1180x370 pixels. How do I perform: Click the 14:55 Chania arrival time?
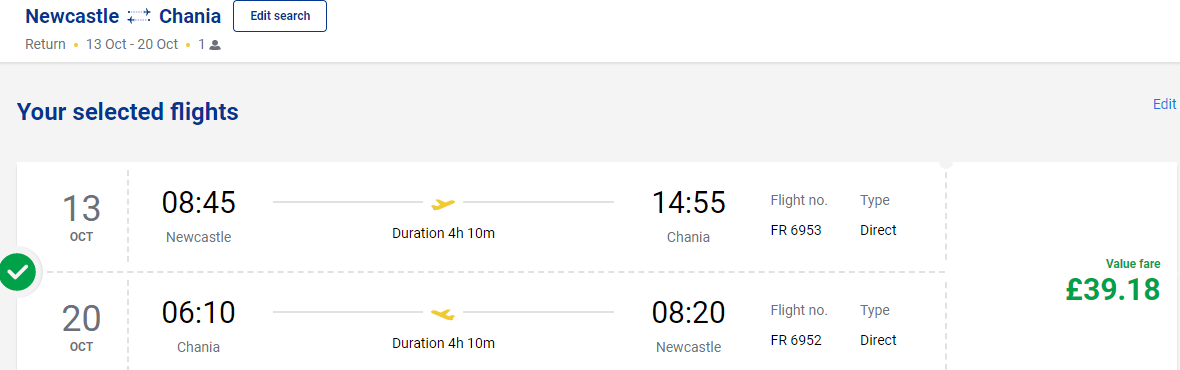(x=689, y=202)
